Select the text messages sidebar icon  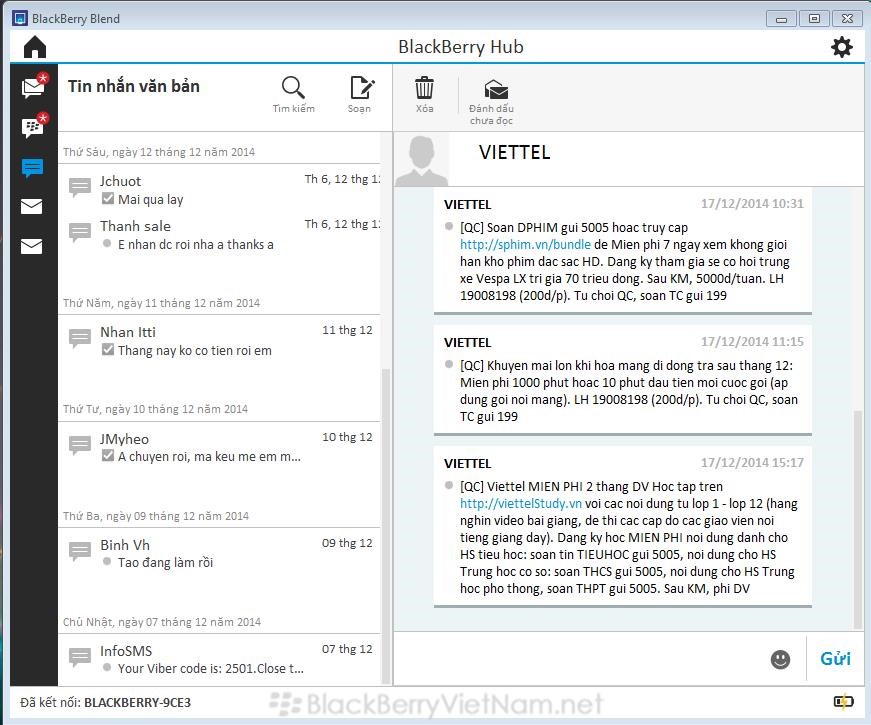tap(33, 168)
